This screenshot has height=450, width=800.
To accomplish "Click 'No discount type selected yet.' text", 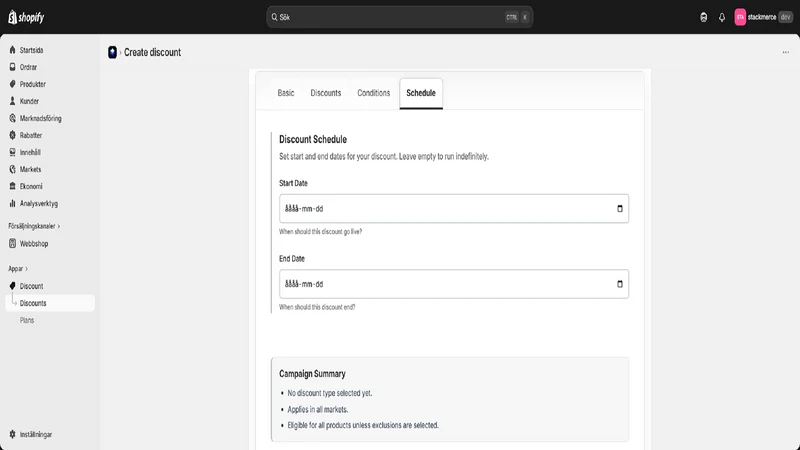I will (x=330, y=393).
